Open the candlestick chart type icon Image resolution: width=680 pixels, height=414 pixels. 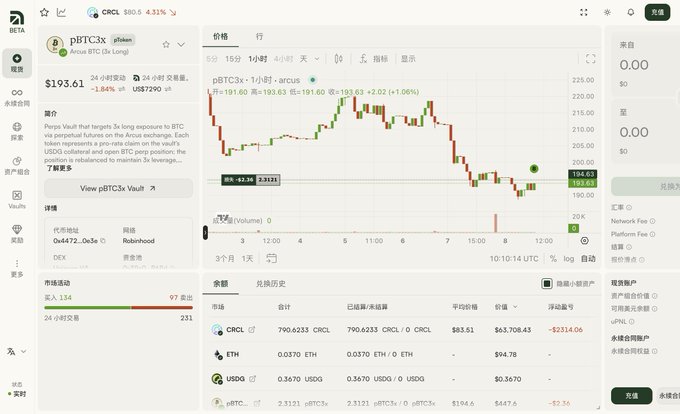point(339,59)
